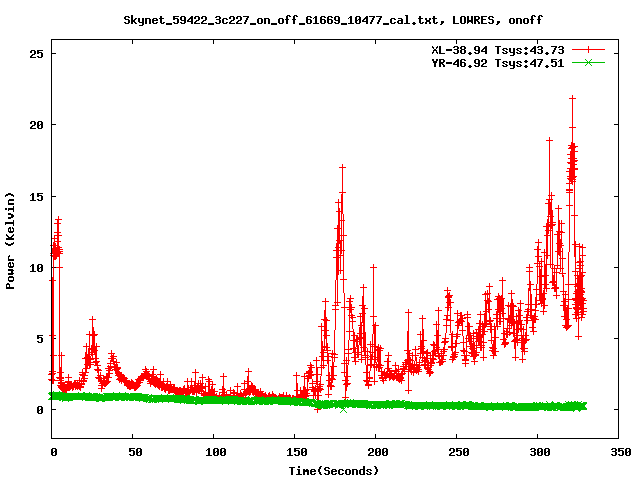Select the legend entry YR-46.92 Tsys:47.51

point(498,63)
